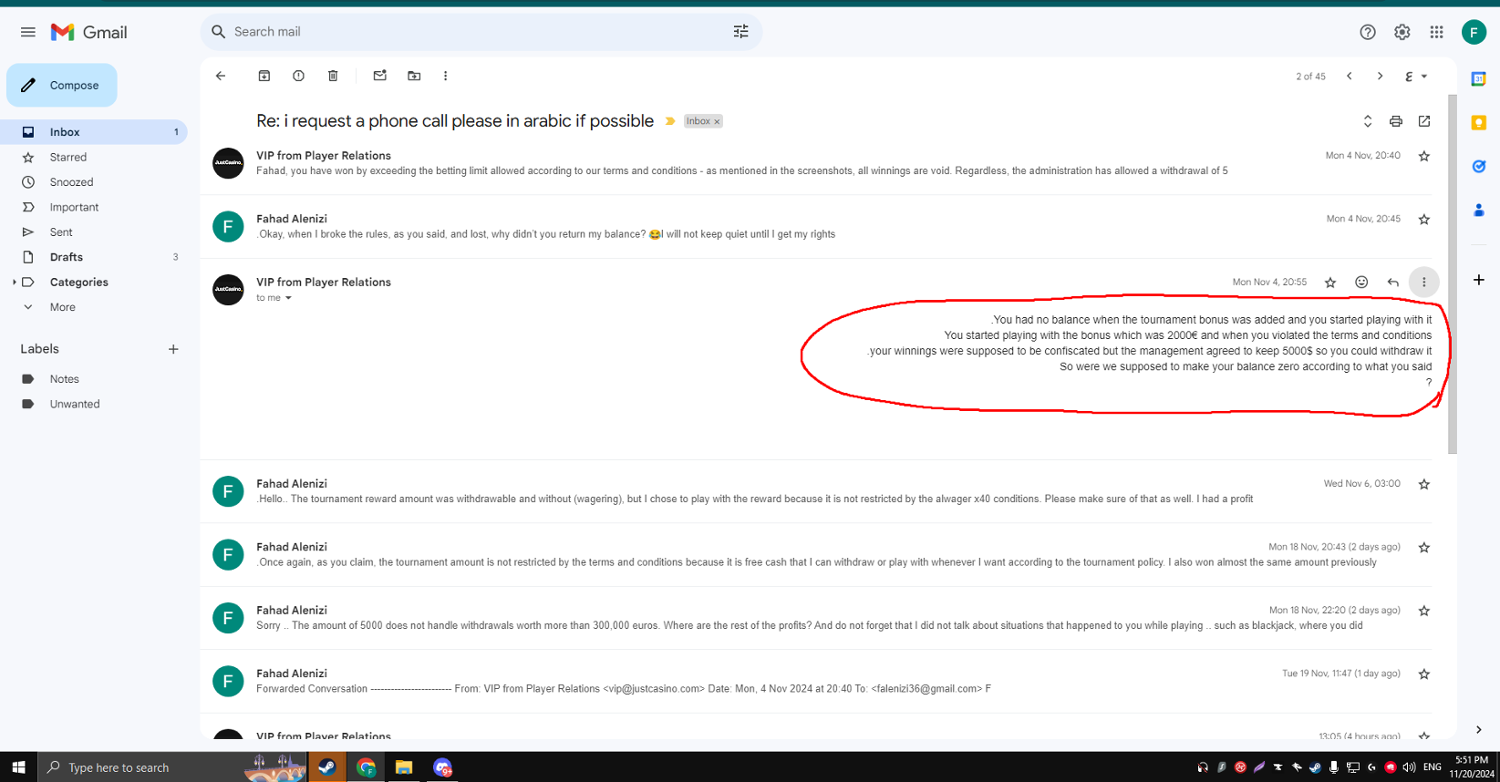Reply to the expanded message
The width and height of the screenshot is (1500, 782).
click(1393, 283)
